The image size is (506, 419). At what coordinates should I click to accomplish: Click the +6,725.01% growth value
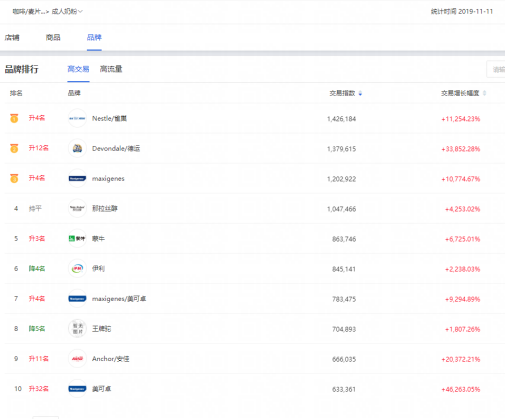coord(463,239)
